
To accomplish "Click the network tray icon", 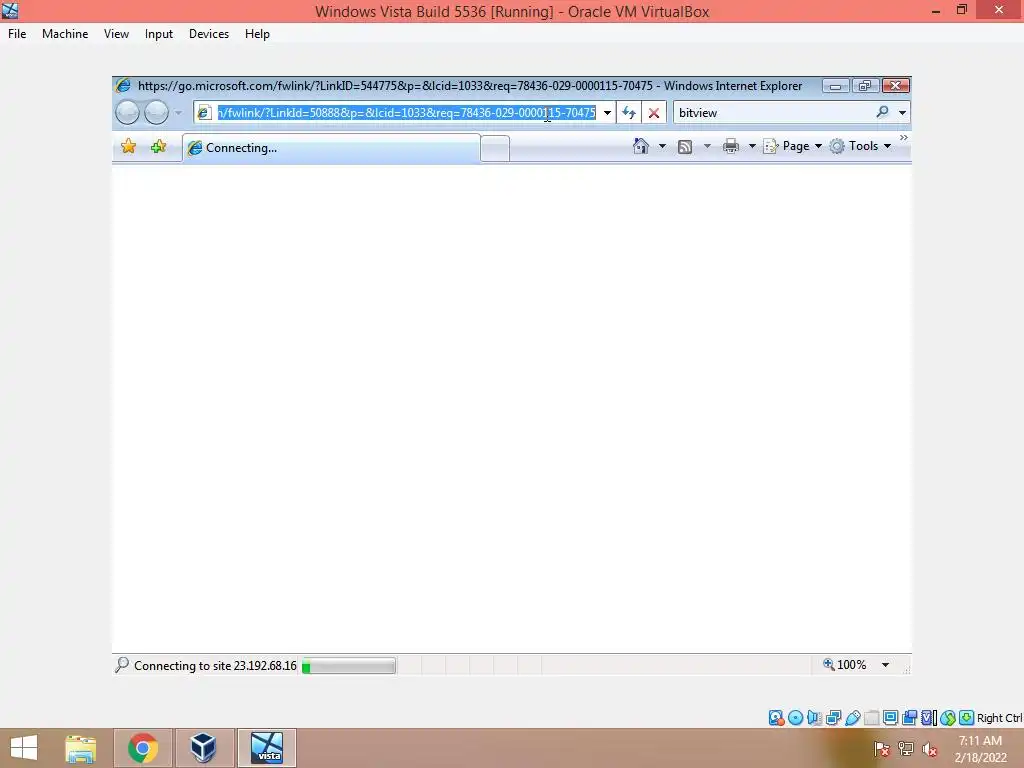I will (906, 749).
